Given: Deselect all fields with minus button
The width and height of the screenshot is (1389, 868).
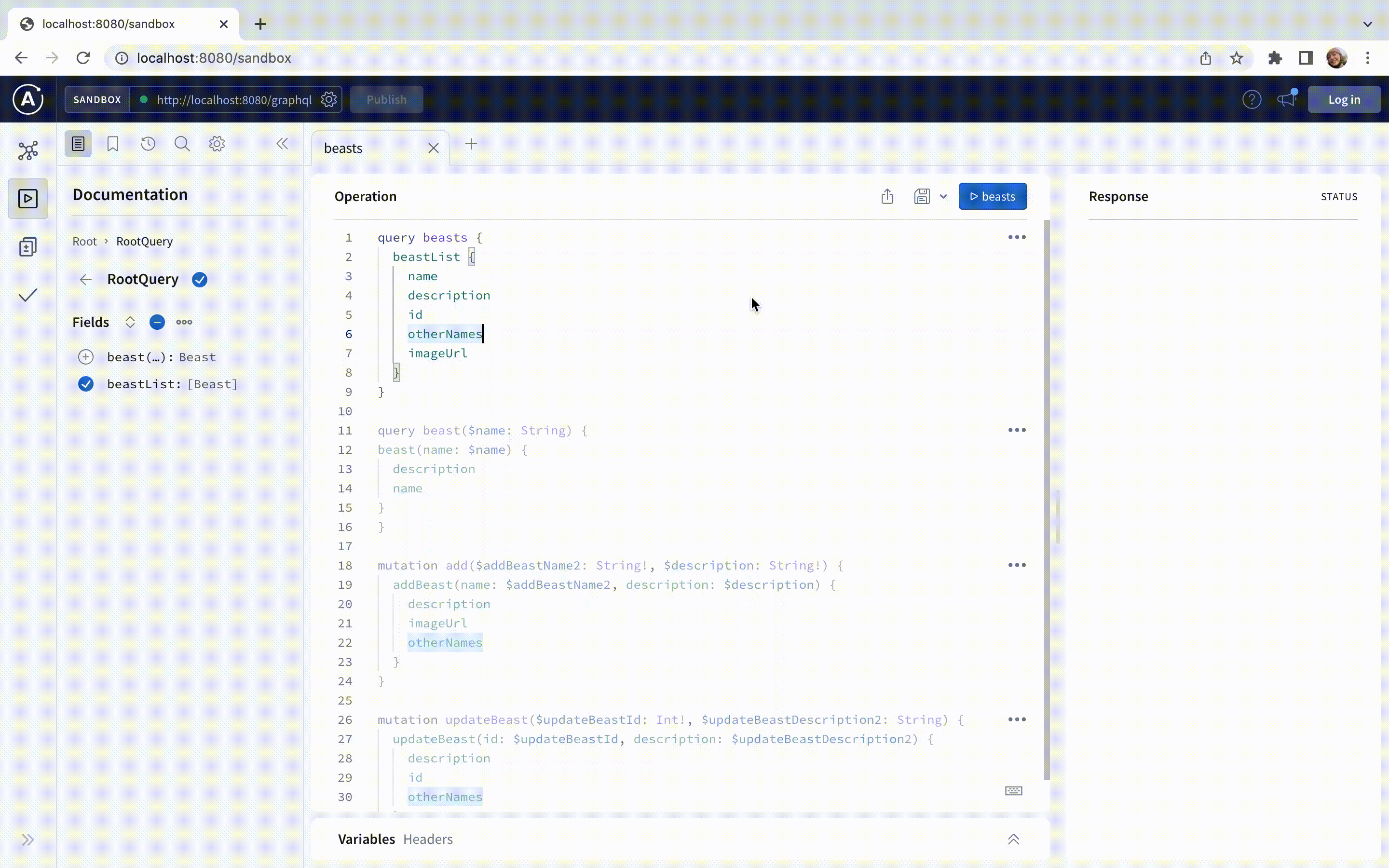Looking at the screenshot, I should (x=157, y=322).
